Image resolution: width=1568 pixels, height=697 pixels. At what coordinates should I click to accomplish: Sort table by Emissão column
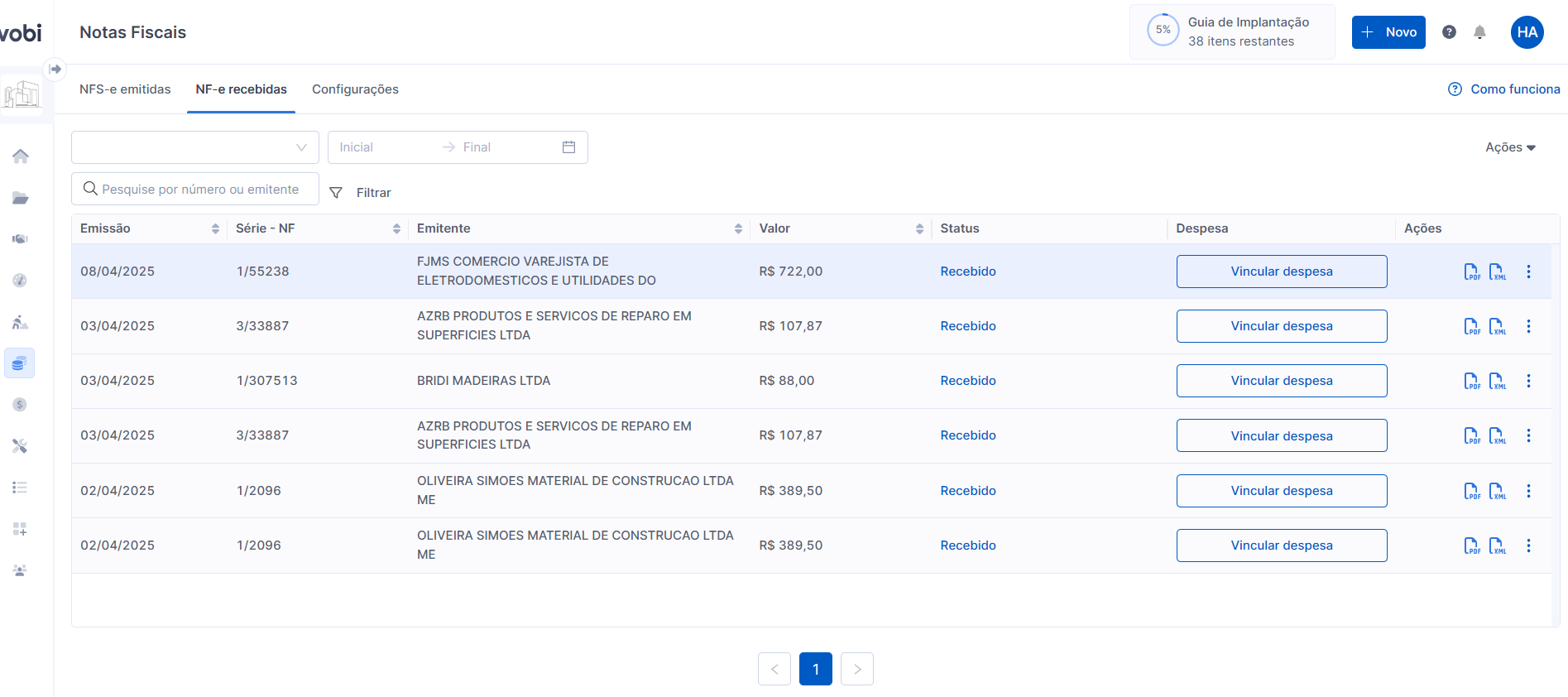click(215, 228)
